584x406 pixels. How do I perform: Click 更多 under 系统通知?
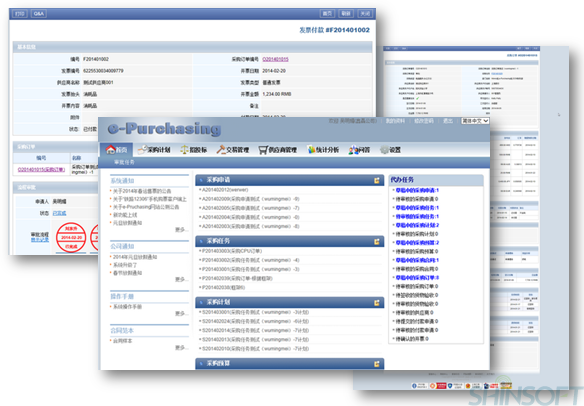181,230
